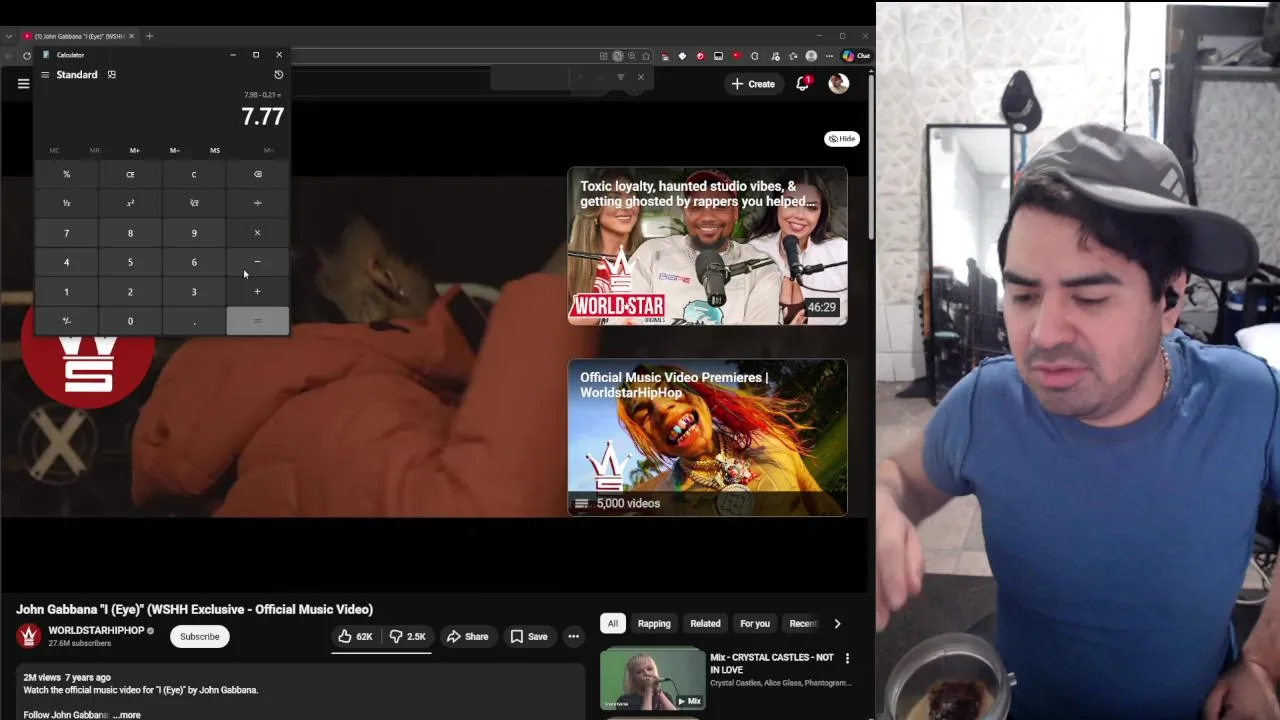Open browser tab search dropdown arrow
This screenshot has width=1280, height=720.
[x=8, y=36]
